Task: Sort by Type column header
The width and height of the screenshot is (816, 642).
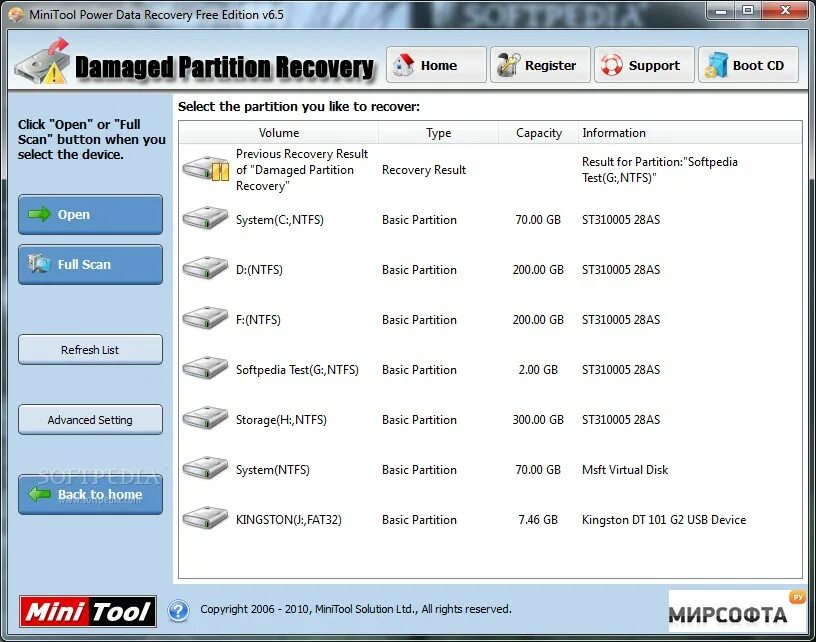Action: tap(438, 133)
